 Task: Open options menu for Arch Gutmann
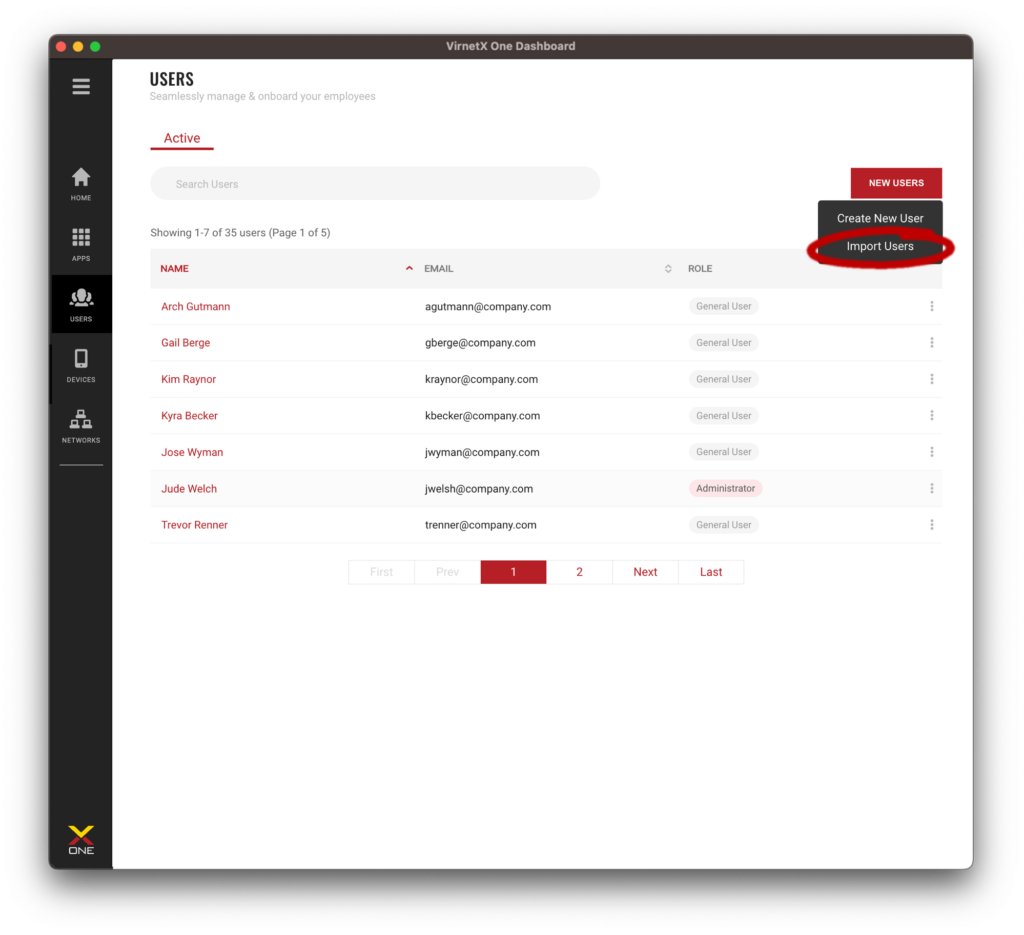931,307
